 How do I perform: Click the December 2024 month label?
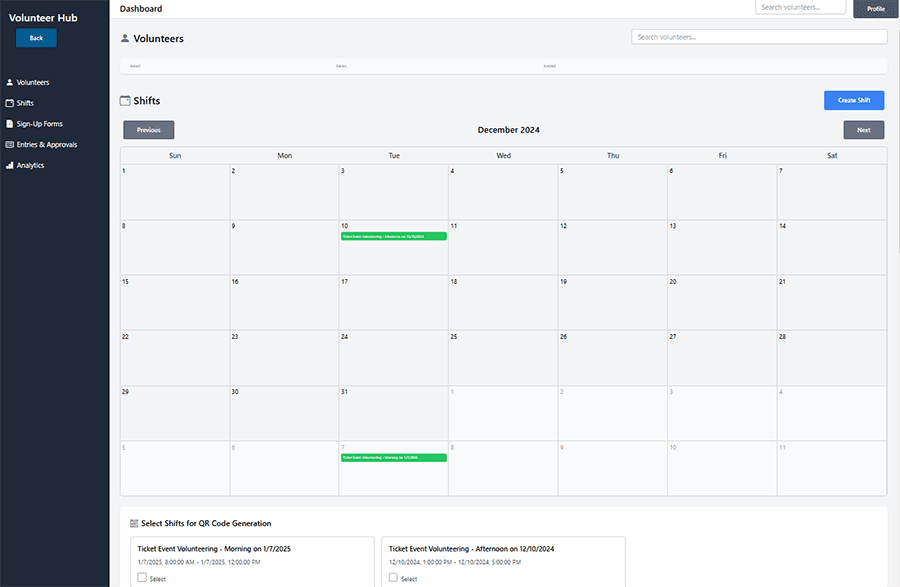pos(509,130)
